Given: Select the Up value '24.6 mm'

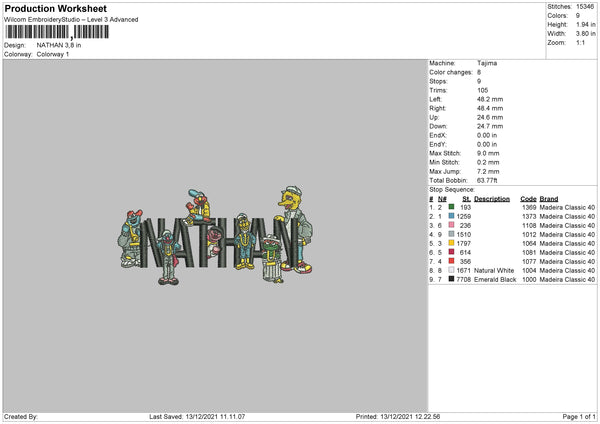Looking at the screenshot, I should (490, 117).
